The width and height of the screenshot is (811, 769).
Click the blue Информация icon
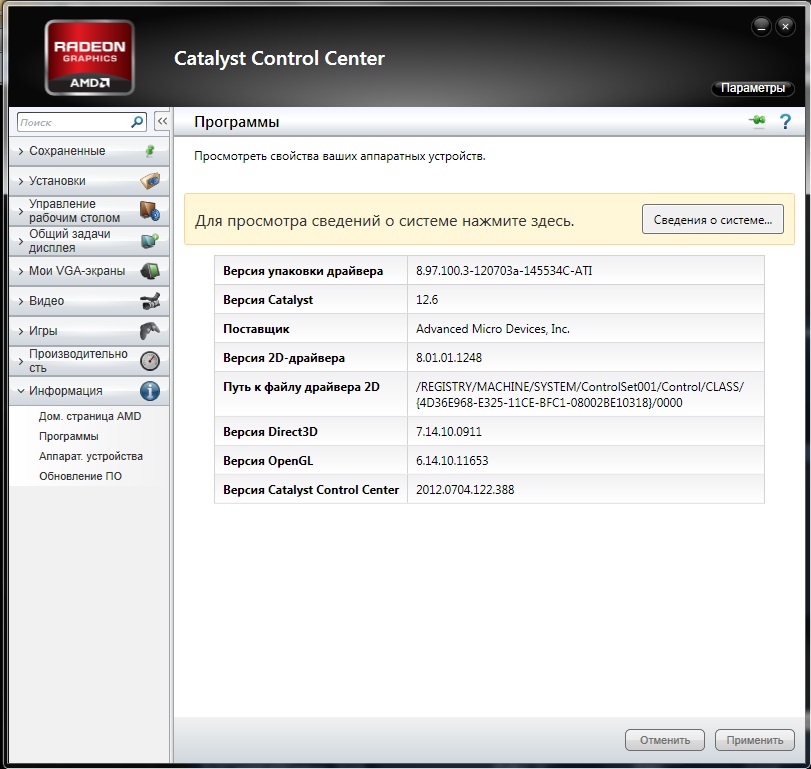[x=150, y=390]
